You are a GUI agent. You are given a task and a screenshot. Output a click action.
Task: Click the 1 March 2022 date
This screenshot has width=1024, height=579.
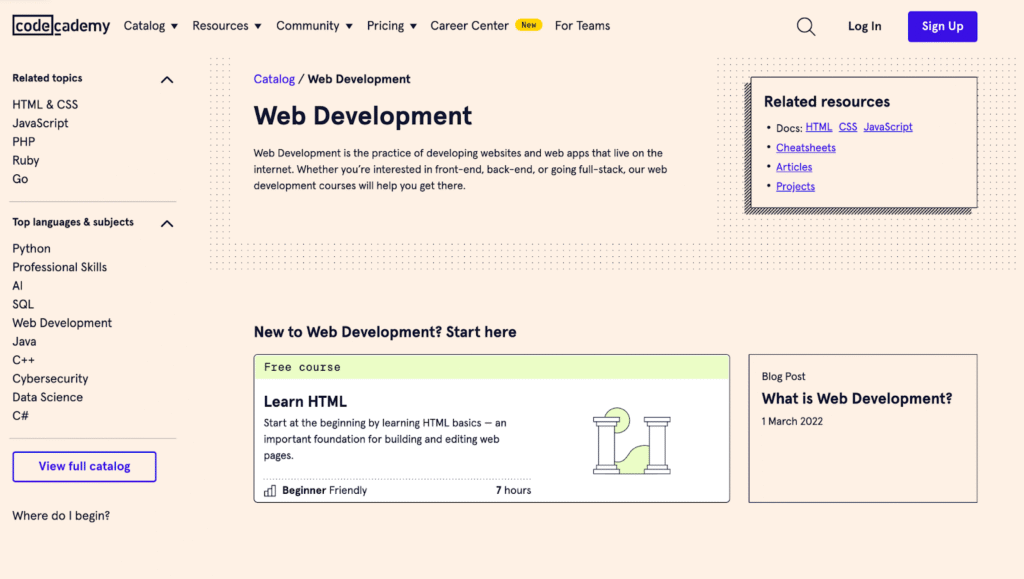click(792, 422)
